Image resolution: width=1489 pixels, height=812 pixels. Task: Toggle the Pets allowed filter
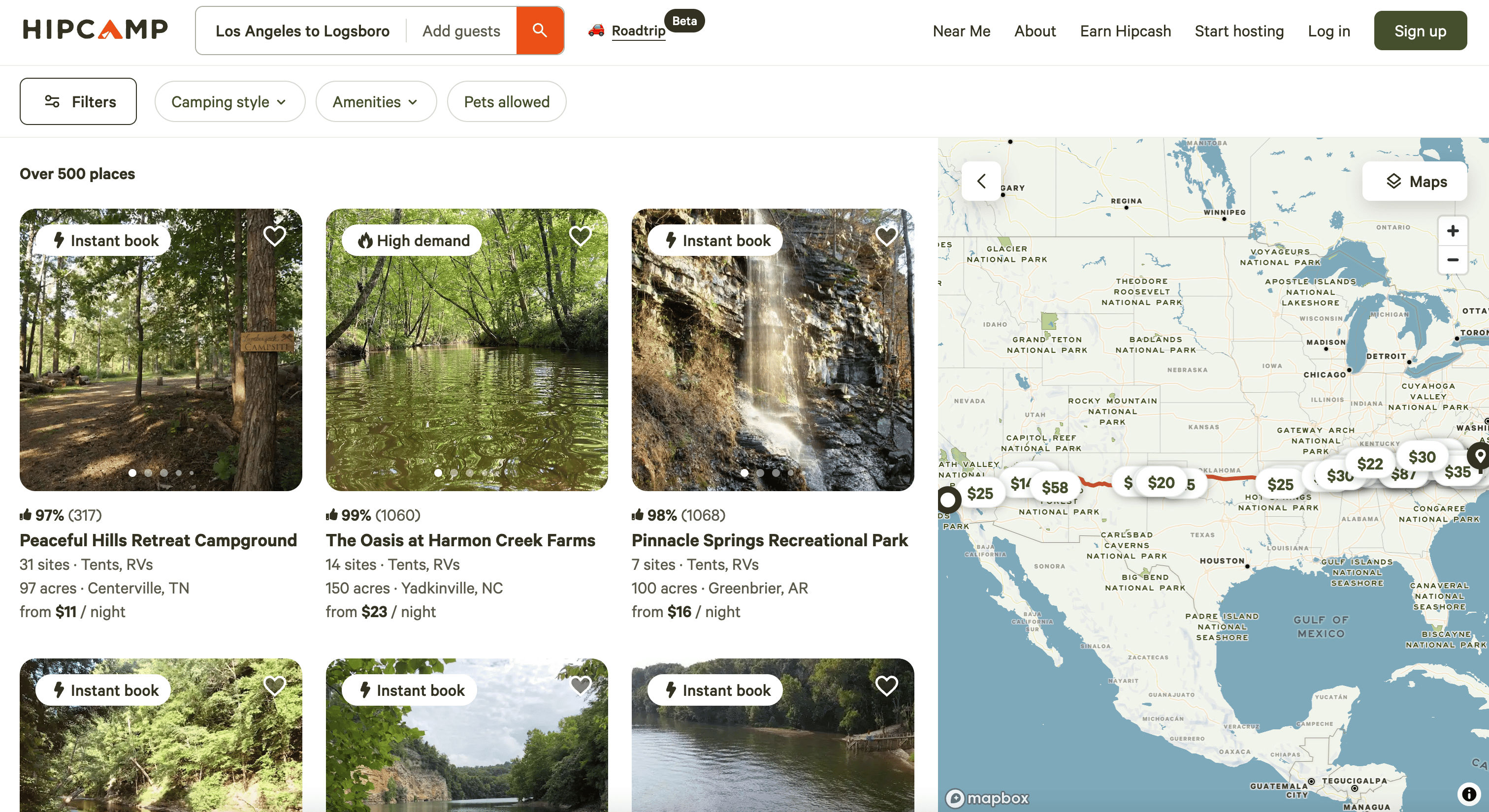506,102
